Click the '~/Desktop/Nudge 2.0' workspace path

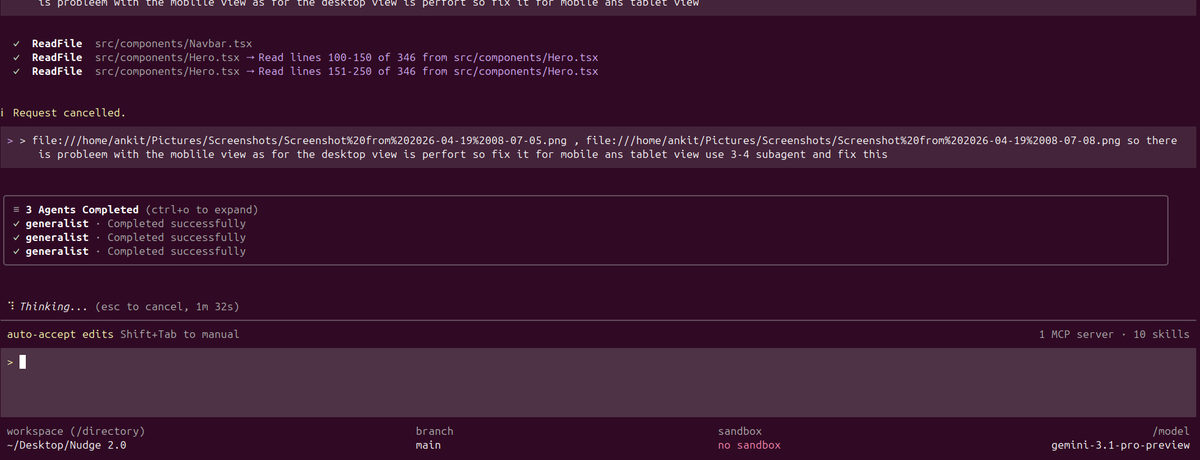pos(66,445)
